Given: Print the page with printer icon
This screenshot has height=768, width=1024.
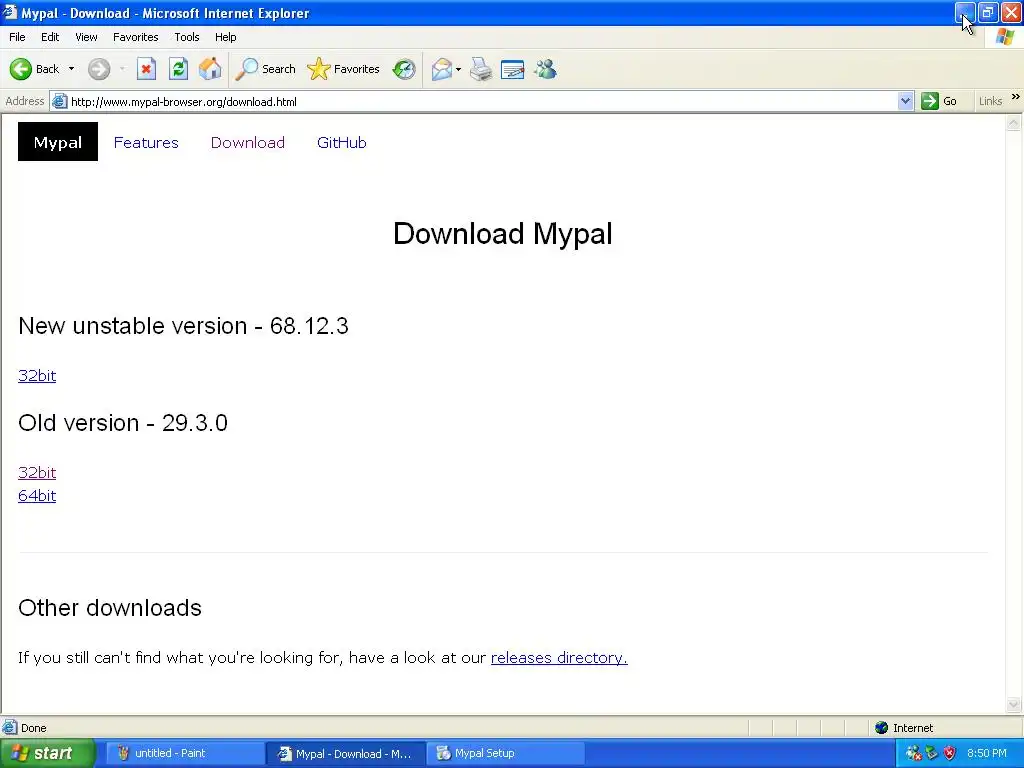Looking at the screenshot, I should pyautogui.click(x=481, y=69).
